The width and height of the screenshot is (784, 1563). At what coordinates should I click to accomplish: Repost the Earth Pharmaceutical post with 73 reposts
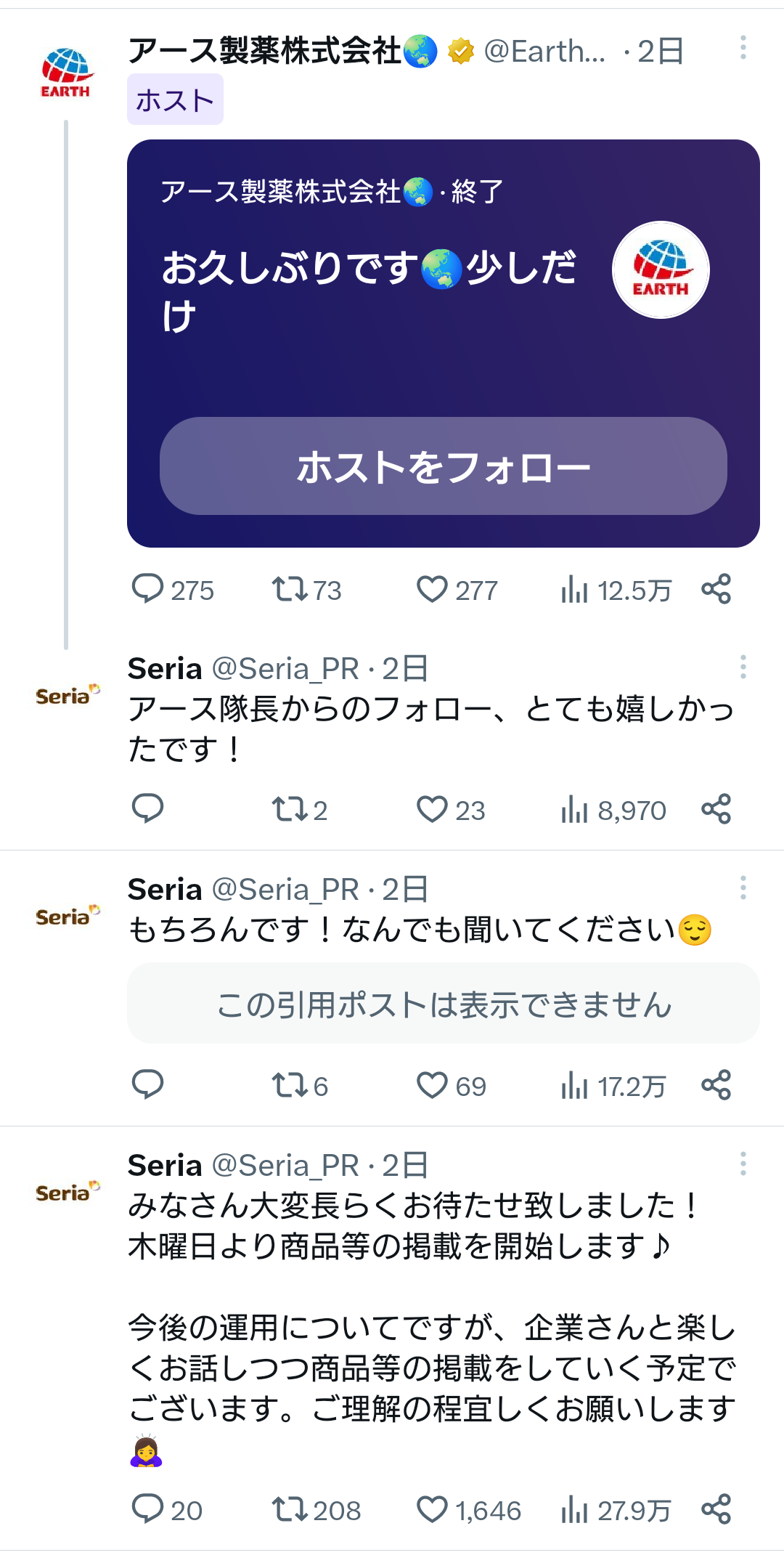tap(290, 589)
